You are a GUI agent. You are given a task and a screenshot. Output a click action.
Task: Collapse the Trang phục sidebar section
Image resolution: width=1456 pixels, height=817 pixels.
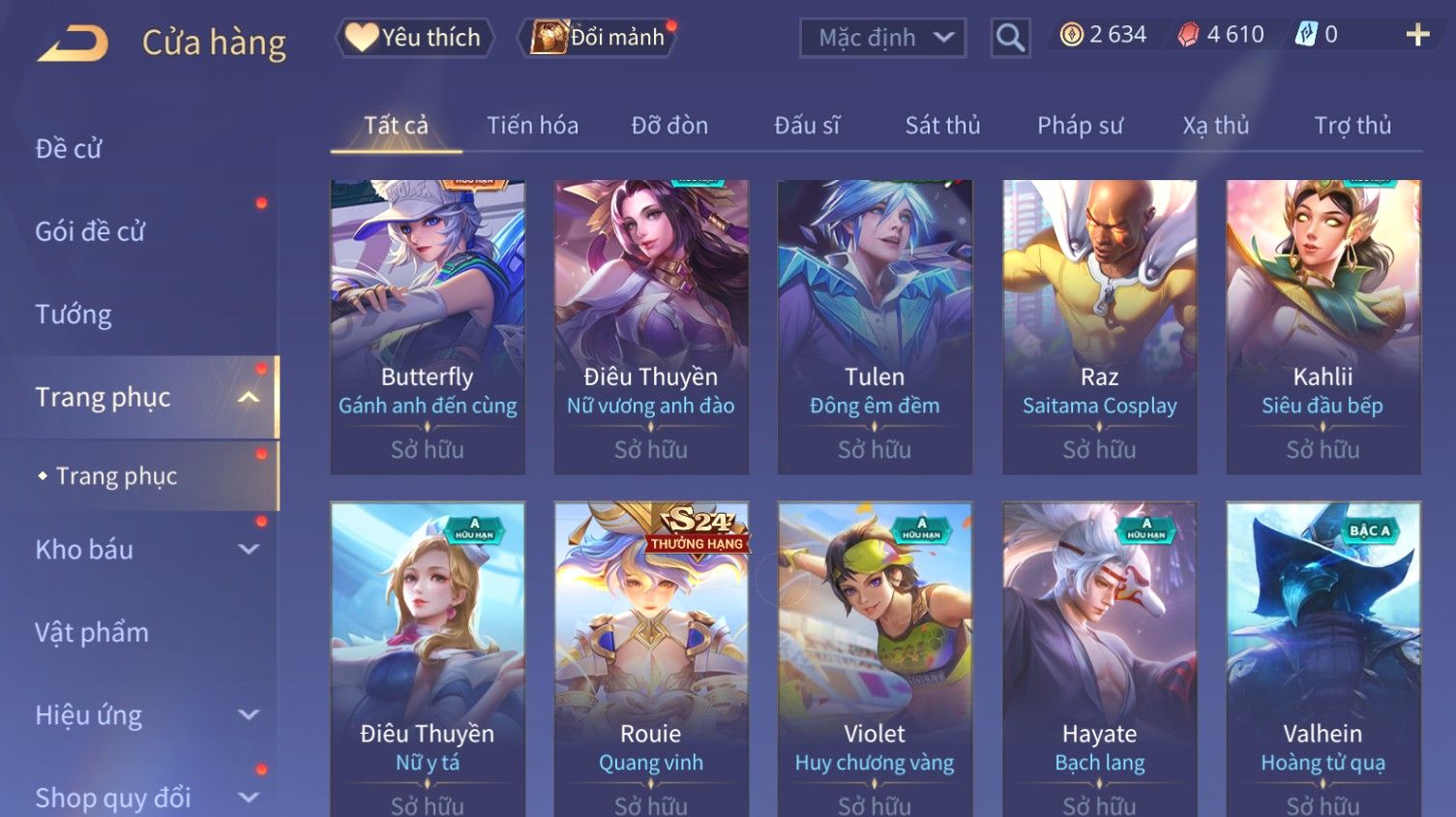coord(249,398)
